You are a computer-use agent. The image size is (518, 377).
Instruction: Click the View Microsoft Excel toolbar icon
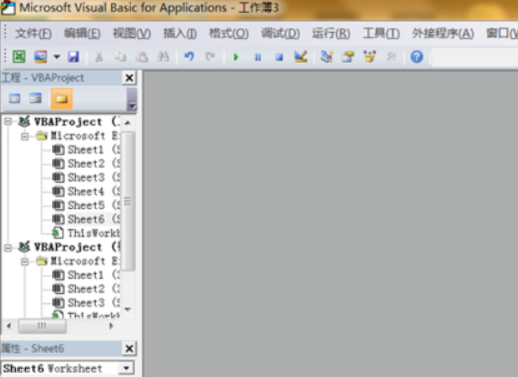19,57
